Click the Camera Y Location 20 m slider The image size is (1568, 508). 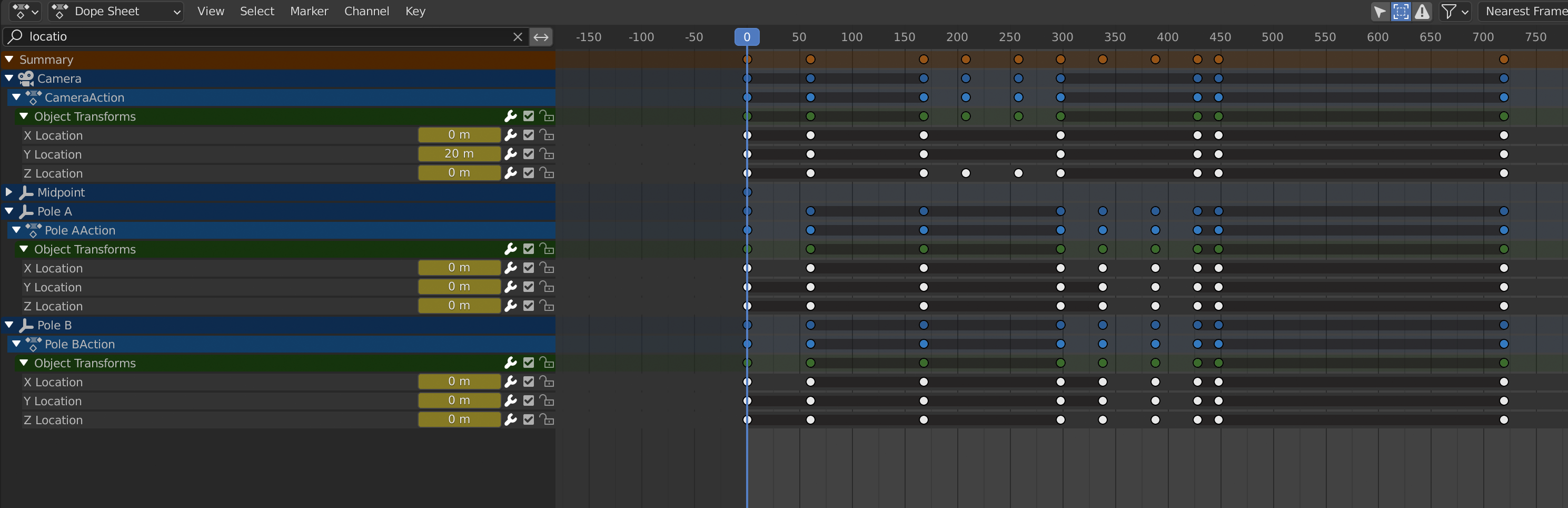(x=459, y=154)
